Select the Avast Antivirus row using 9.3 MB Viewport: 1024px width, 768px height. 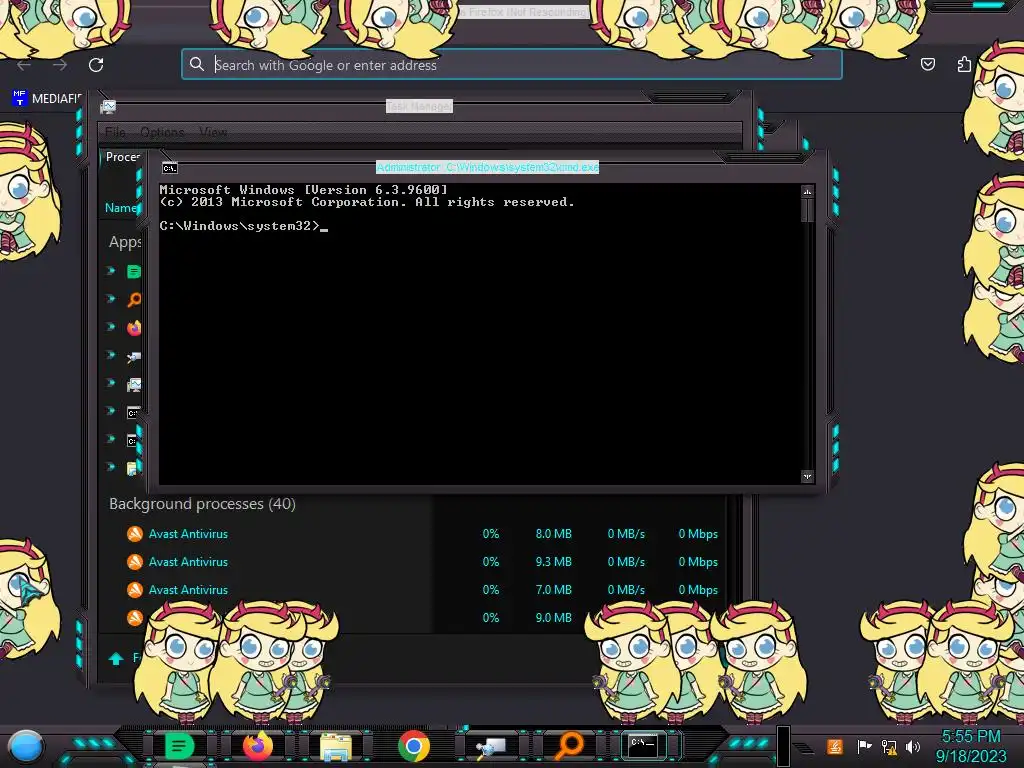413,562
